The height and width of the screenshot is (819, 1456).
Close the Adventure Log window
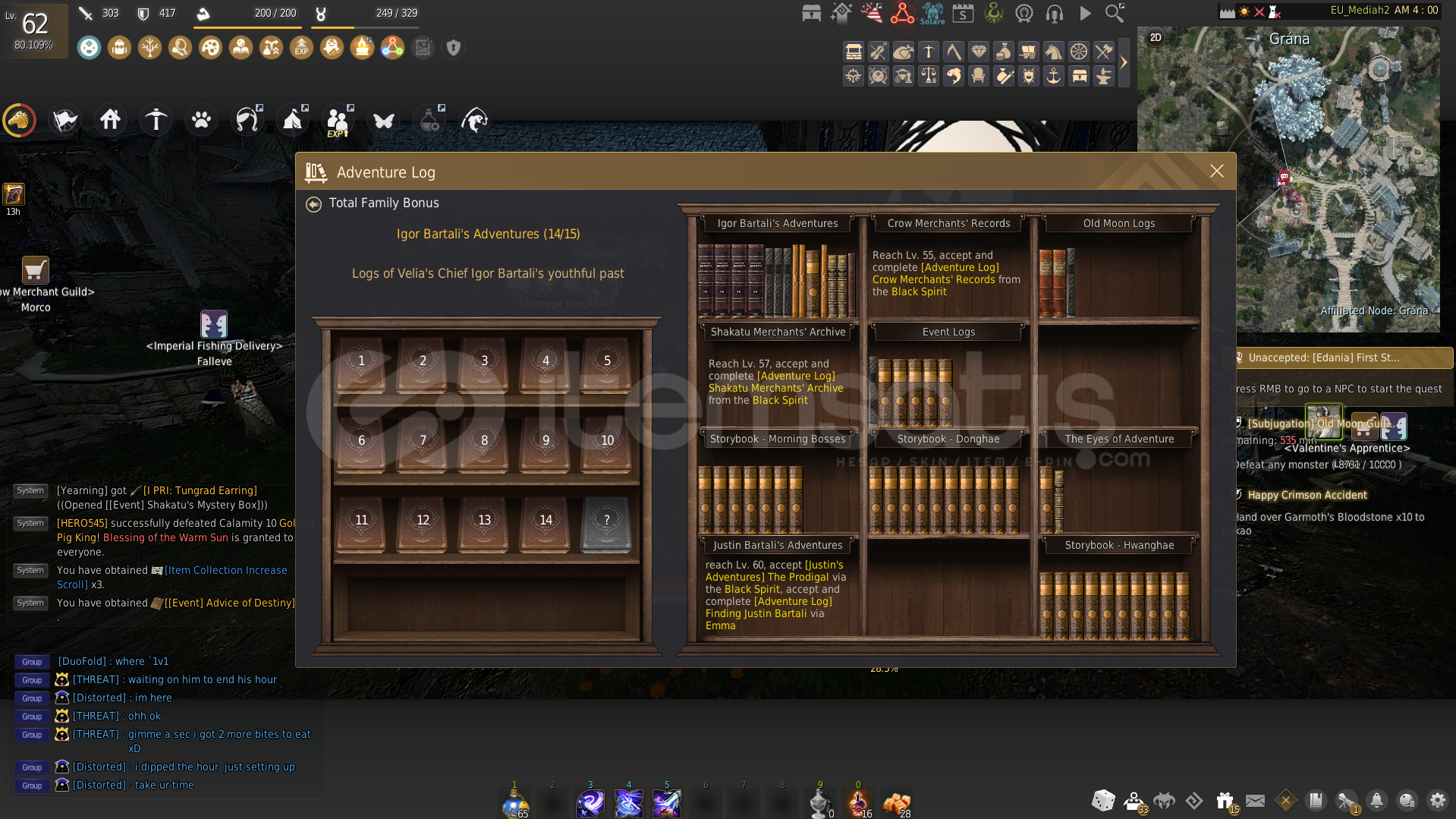click(1216, 172)
